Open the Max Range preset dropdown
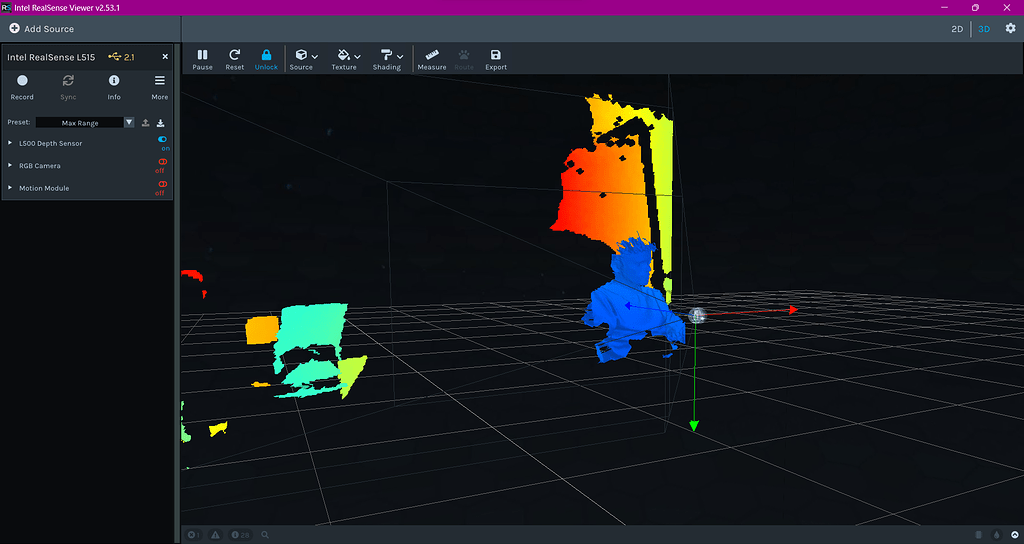Screen dimensions: 1024x544 (x=129, y=122)
